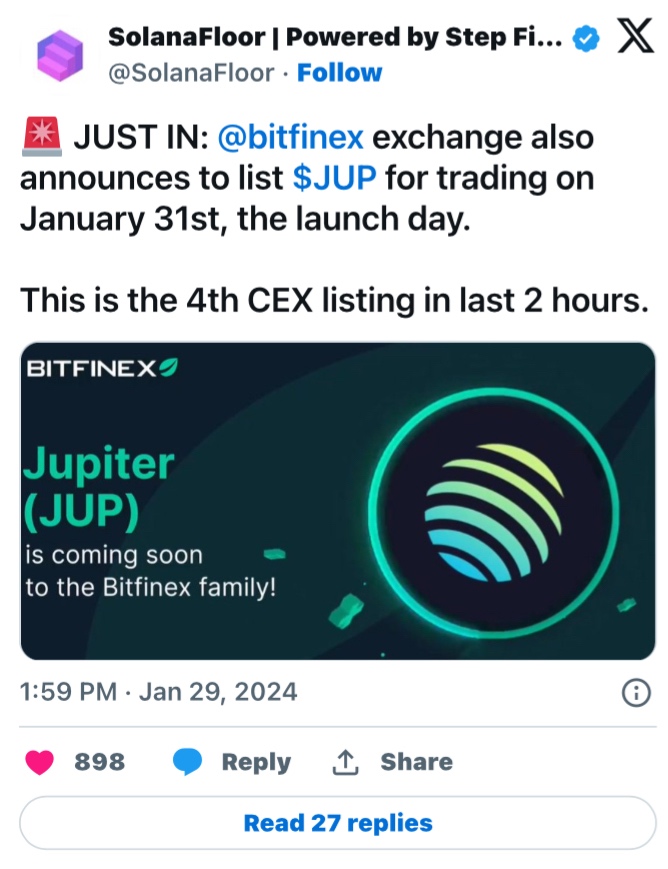The width and height of the screenshot is (668, 869).
Task: Open the @SolanaFloor handle
Action: click(x=191, y=73)
